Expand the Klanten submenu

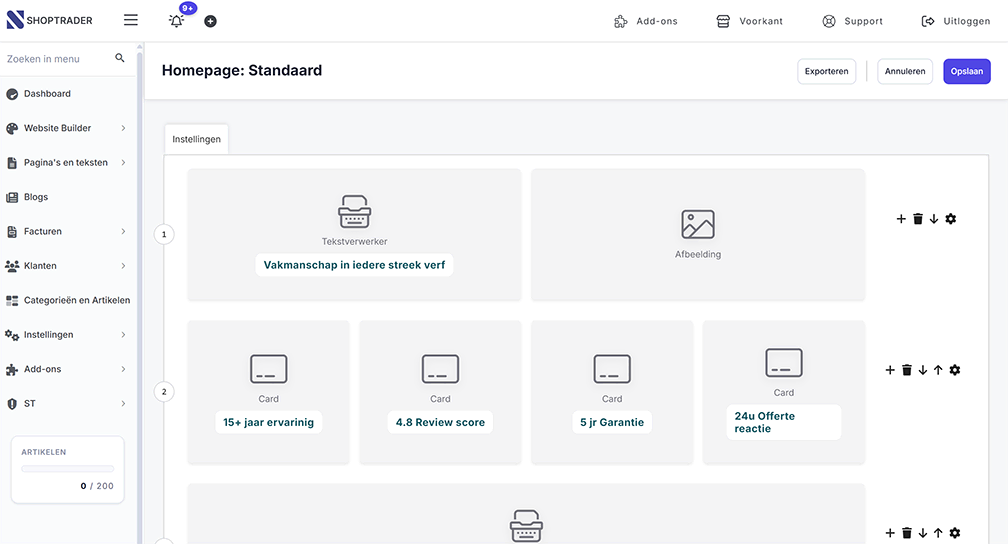coord(68,266)
